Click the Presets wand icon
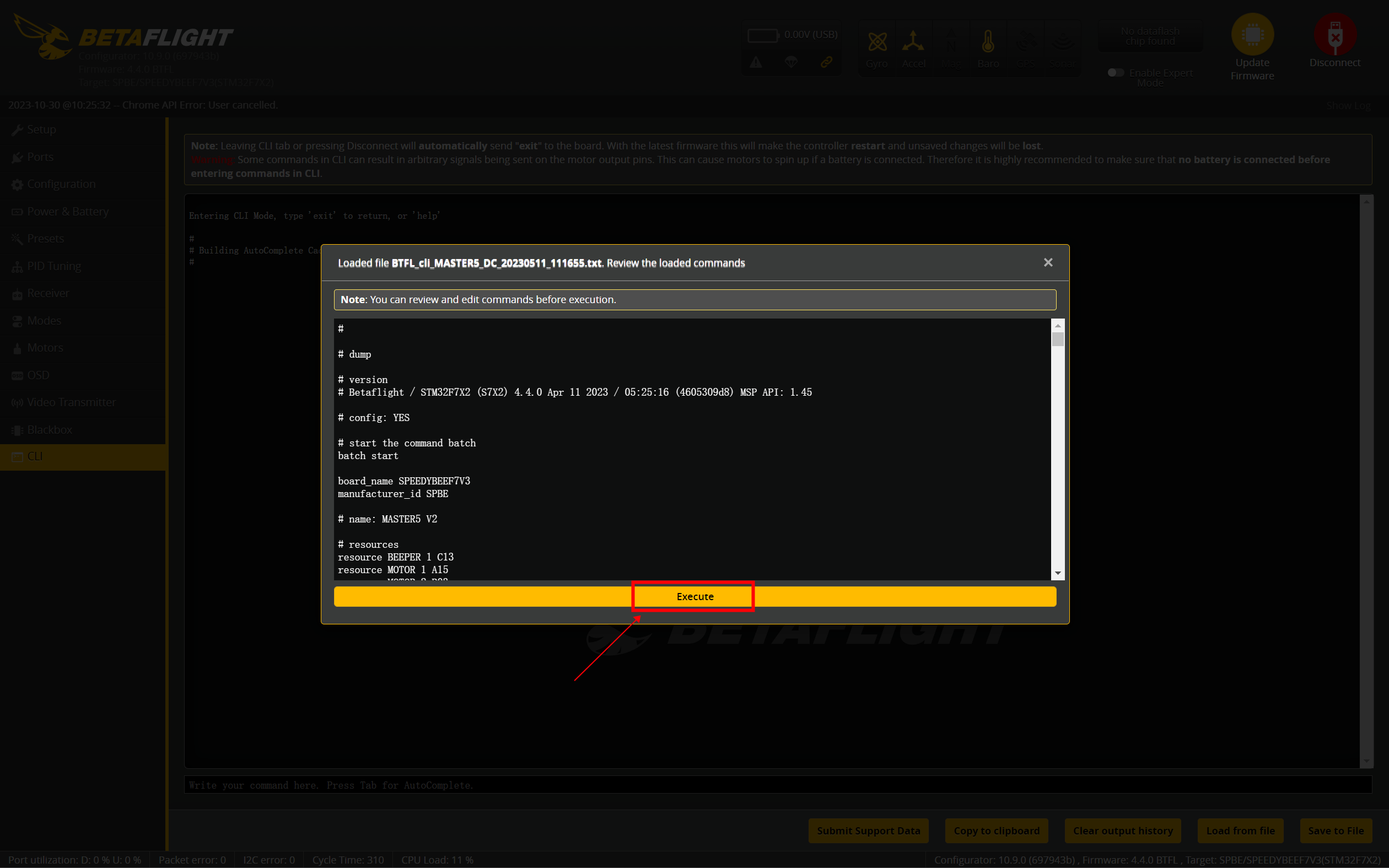This screenshot has height=868, width=1389. (x=17, y=239)
